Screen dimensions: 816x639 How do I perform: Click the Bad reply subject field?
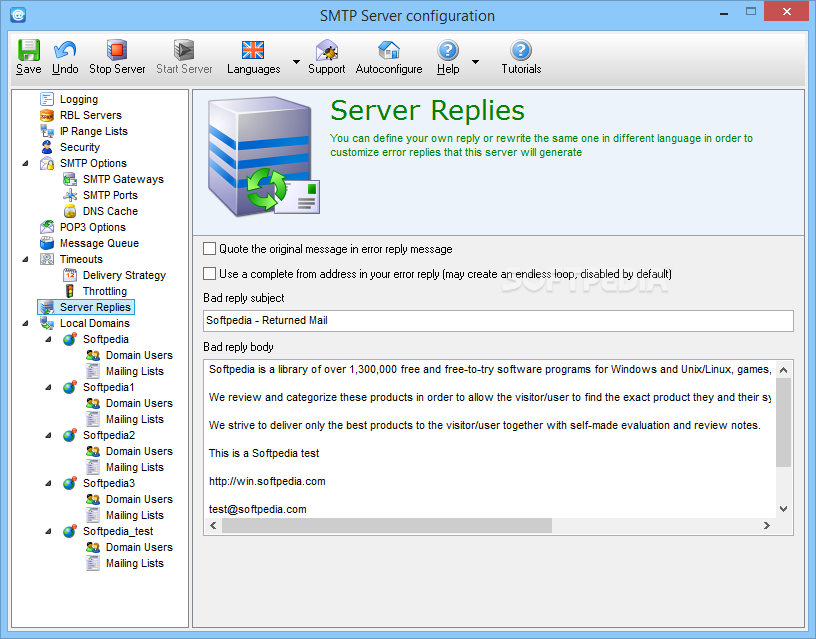(498, 321)
